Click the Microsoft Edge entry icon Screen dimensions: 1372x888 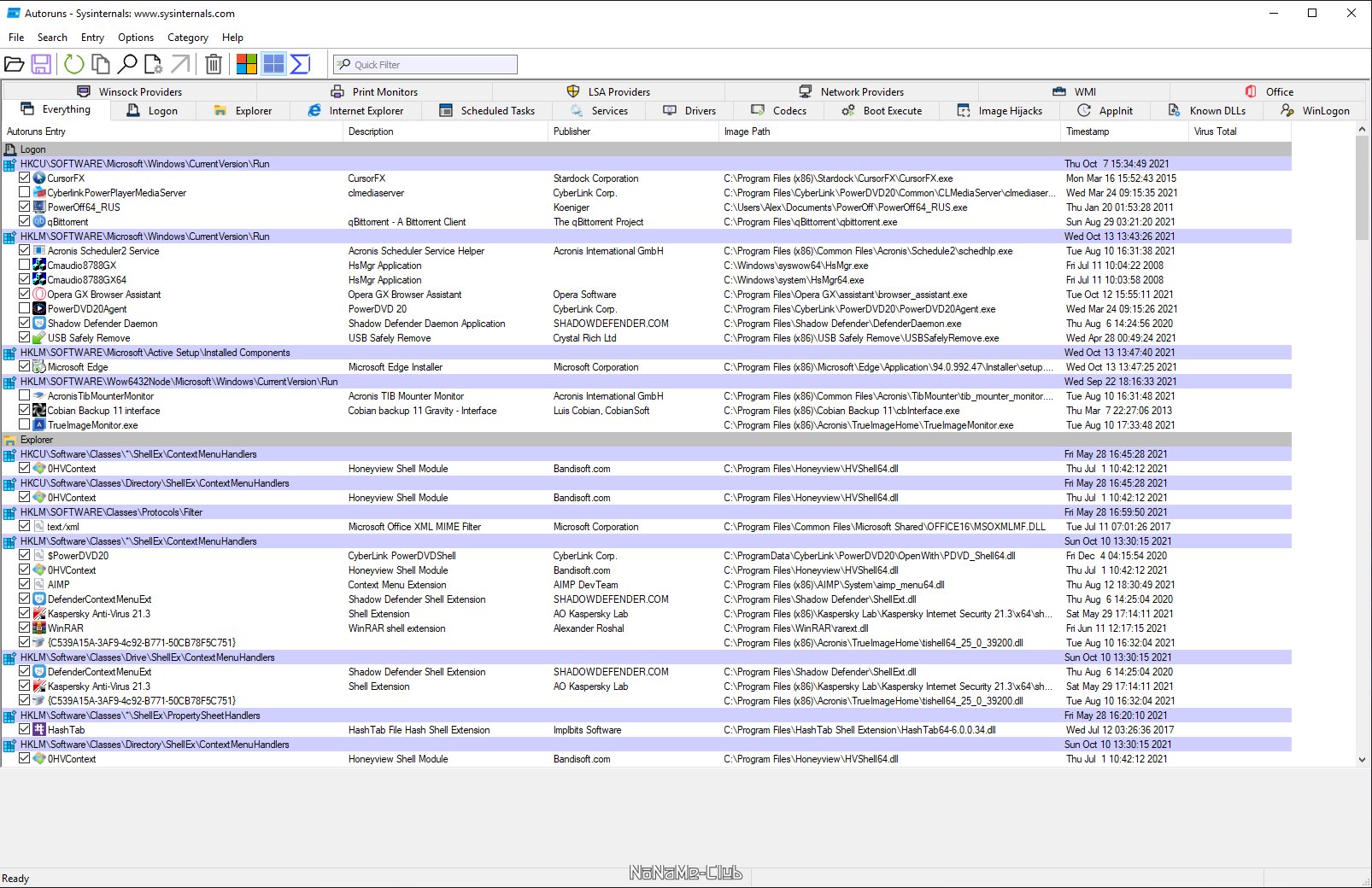(39, 367)
